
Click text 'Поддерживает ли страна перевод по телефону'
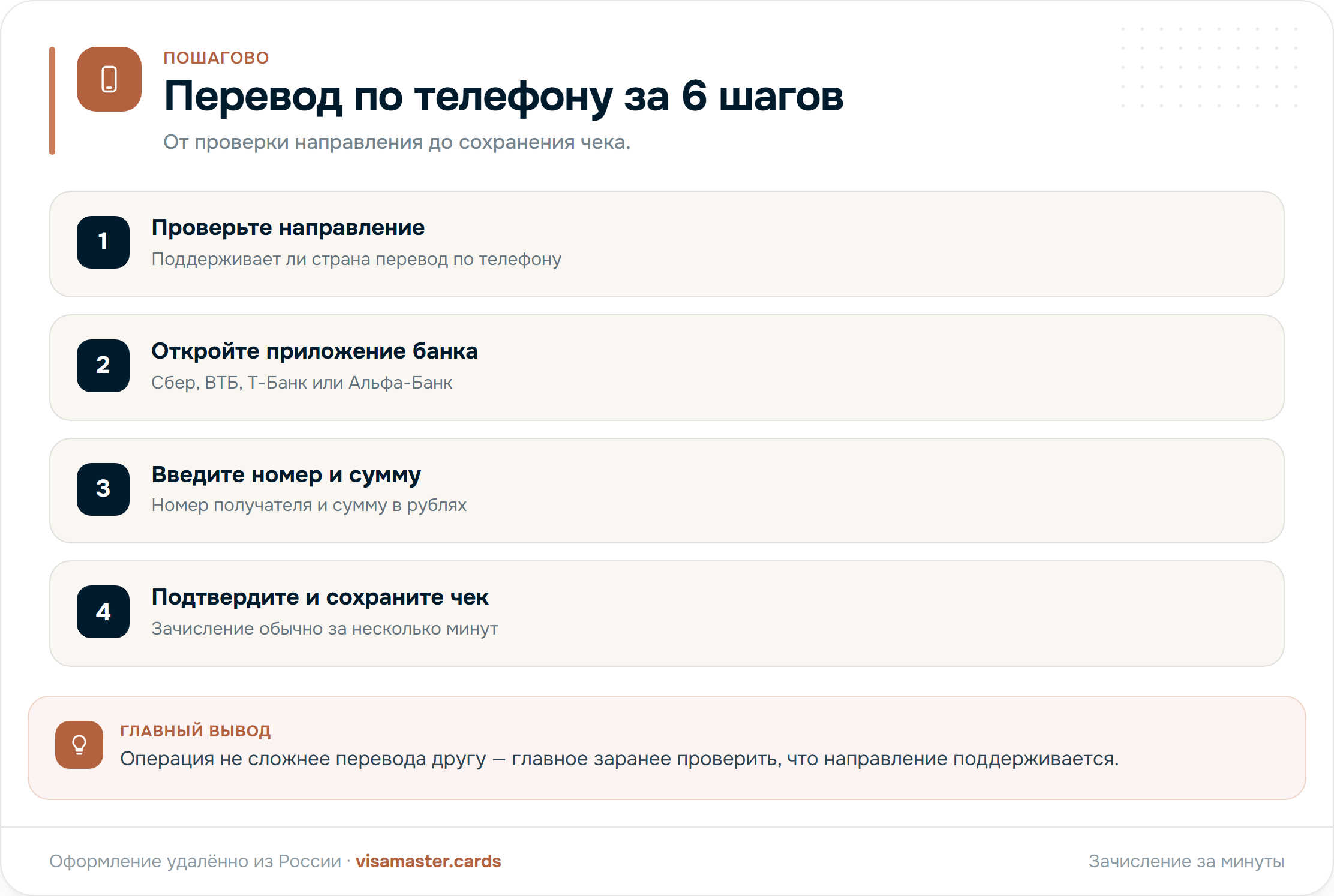point(356,259)
